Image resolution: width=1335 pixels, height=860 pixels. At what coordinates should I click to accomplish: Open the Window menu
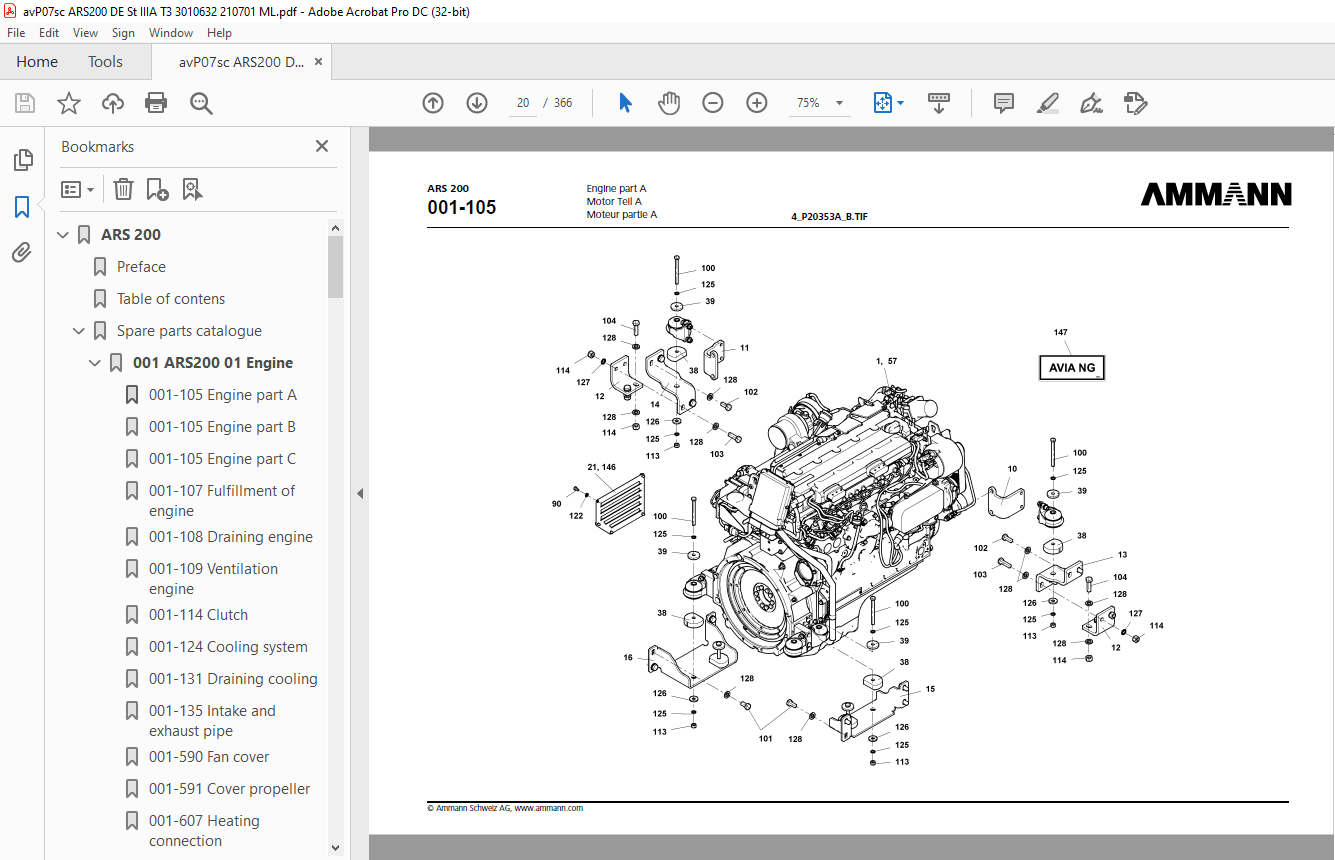click(171, 33)
